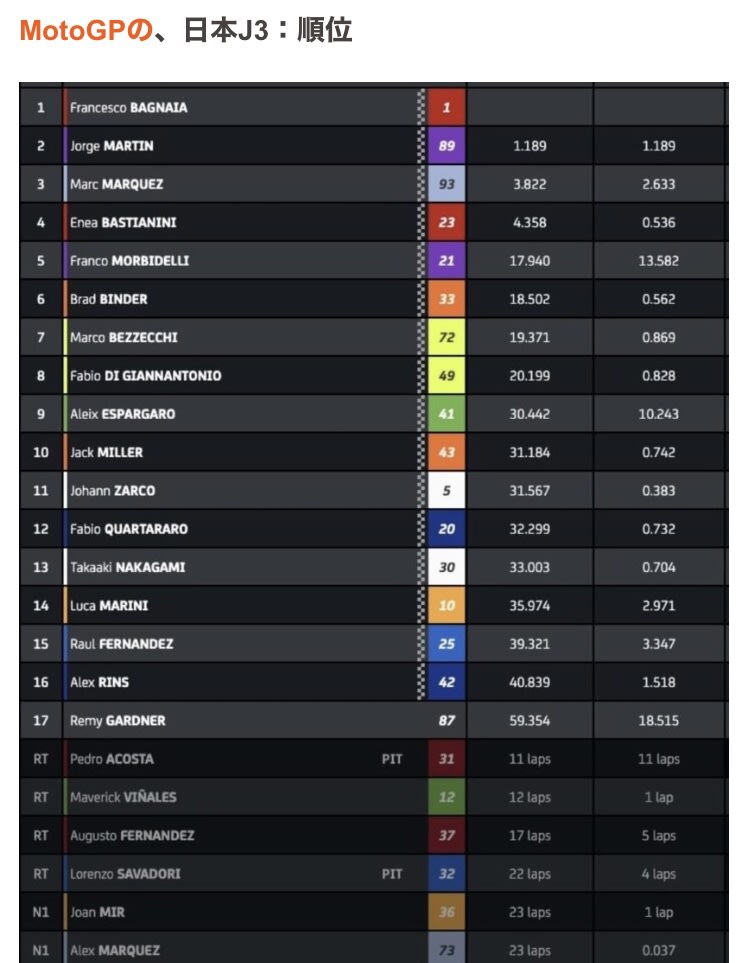Click purple number 89 badge
Image resolution: width=749 pixels, height=963 pixels.
[x=446, y=146]
